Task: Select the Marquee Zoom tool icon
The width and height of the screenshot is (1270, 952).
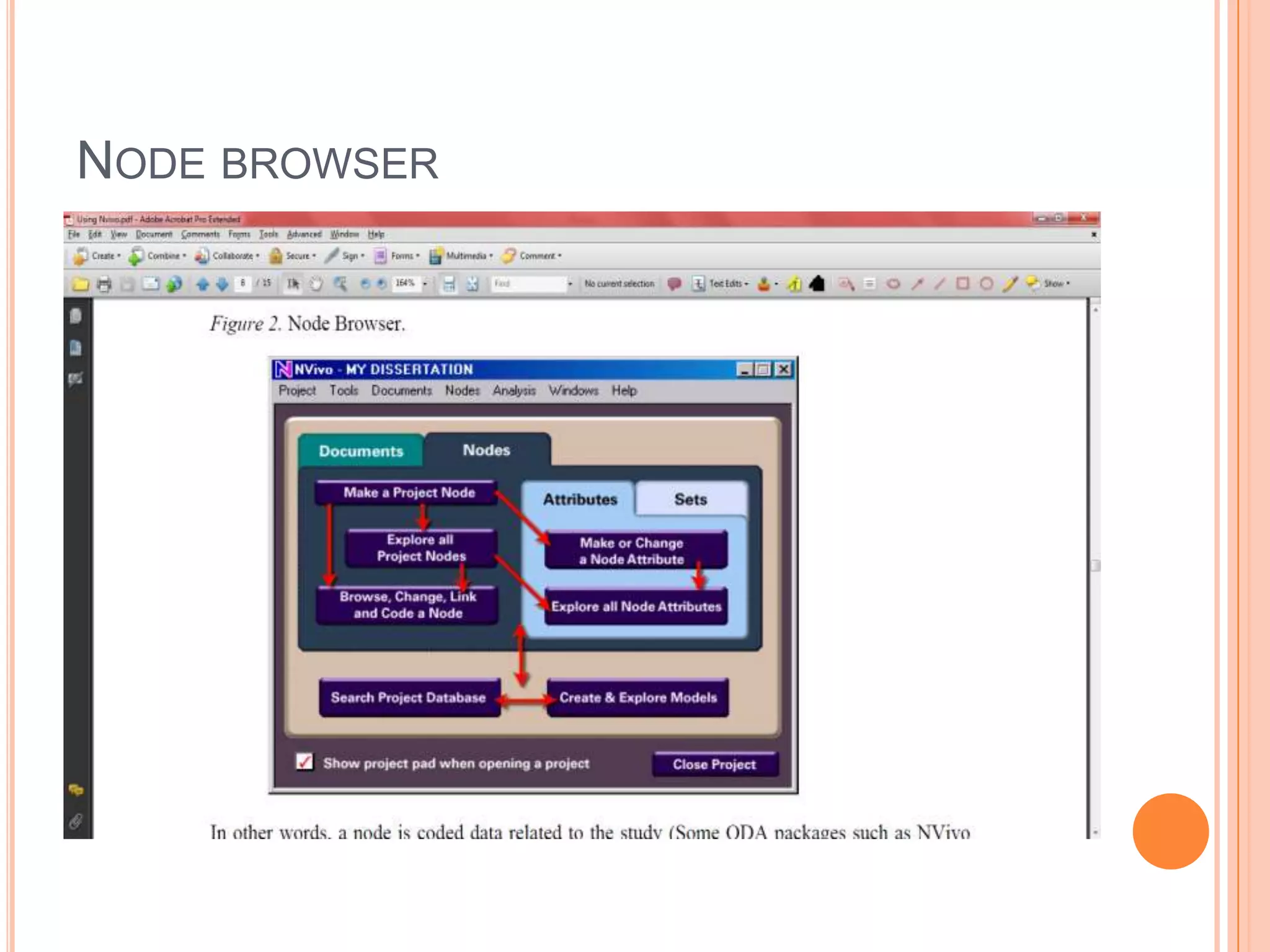Action: pyautogui.click(x=340, y=284)
